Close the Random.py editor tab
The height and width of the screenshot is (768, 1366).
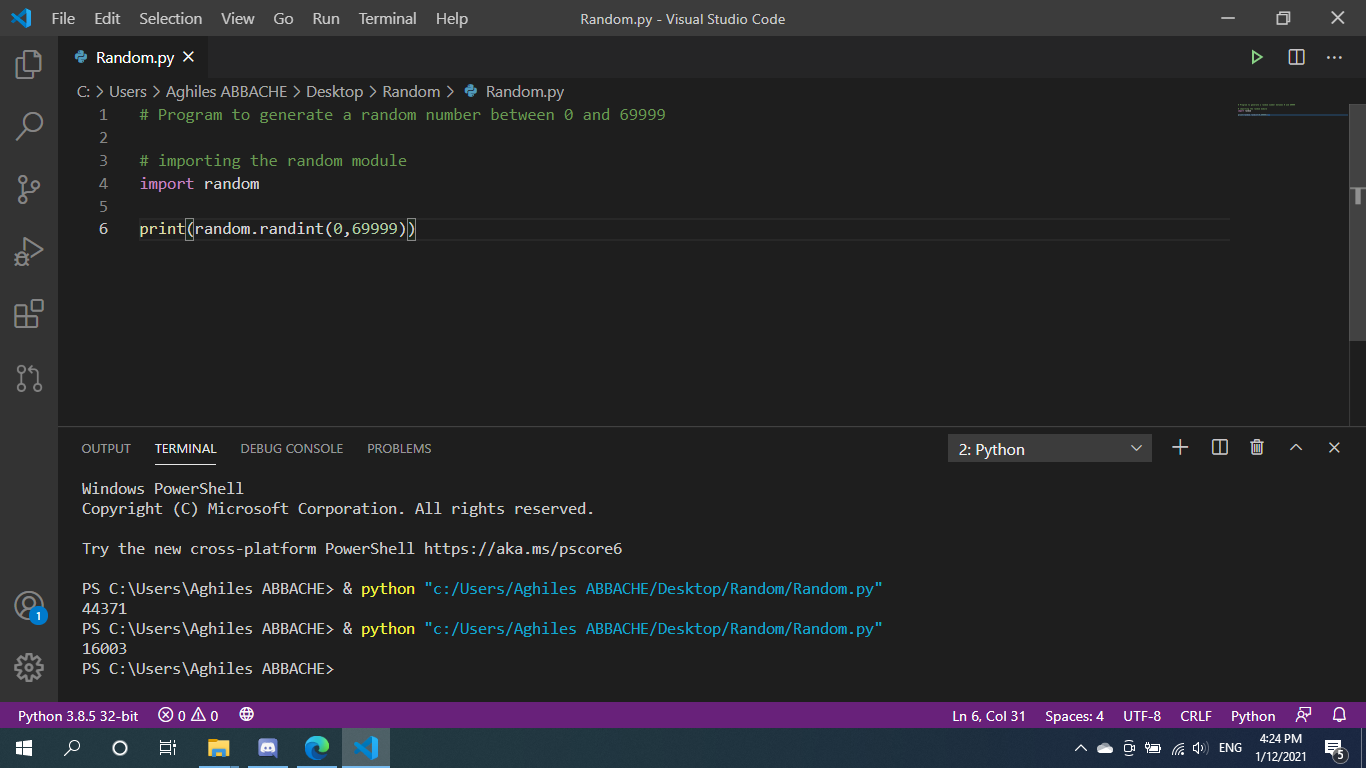click(188, 57)
